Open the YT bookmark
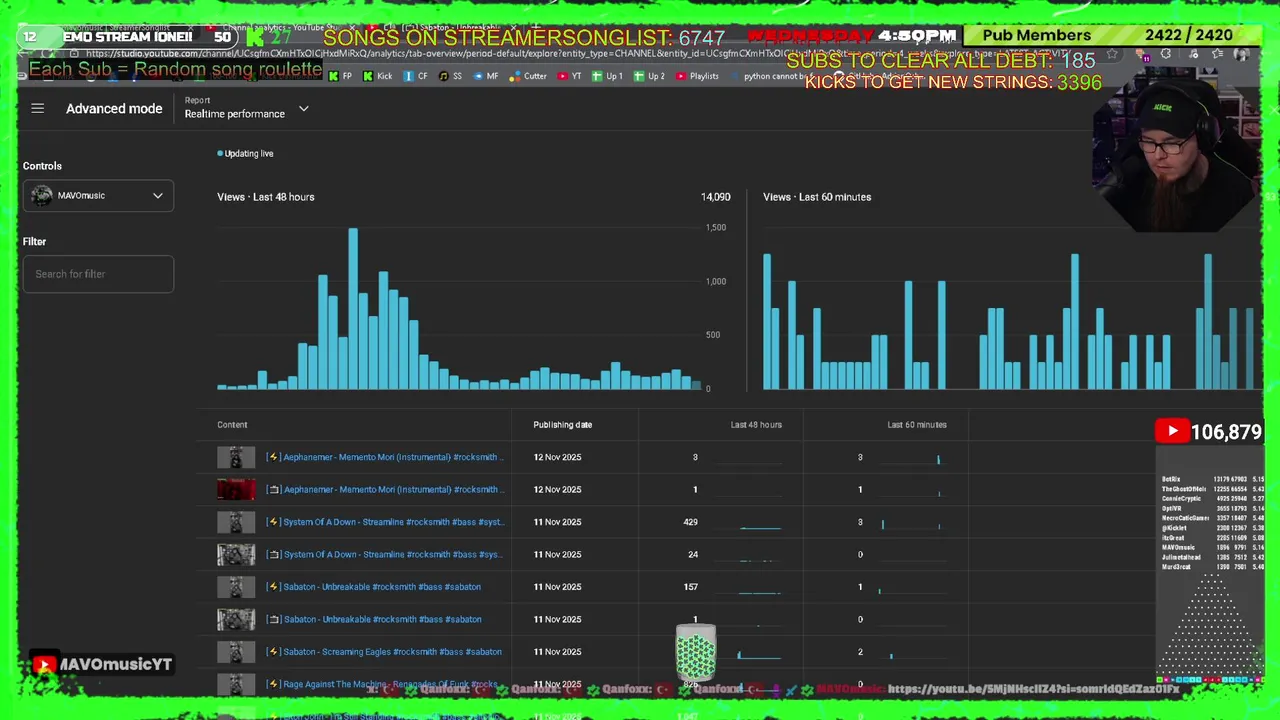This screenshot has height=720, width=1280. point(570,76)
